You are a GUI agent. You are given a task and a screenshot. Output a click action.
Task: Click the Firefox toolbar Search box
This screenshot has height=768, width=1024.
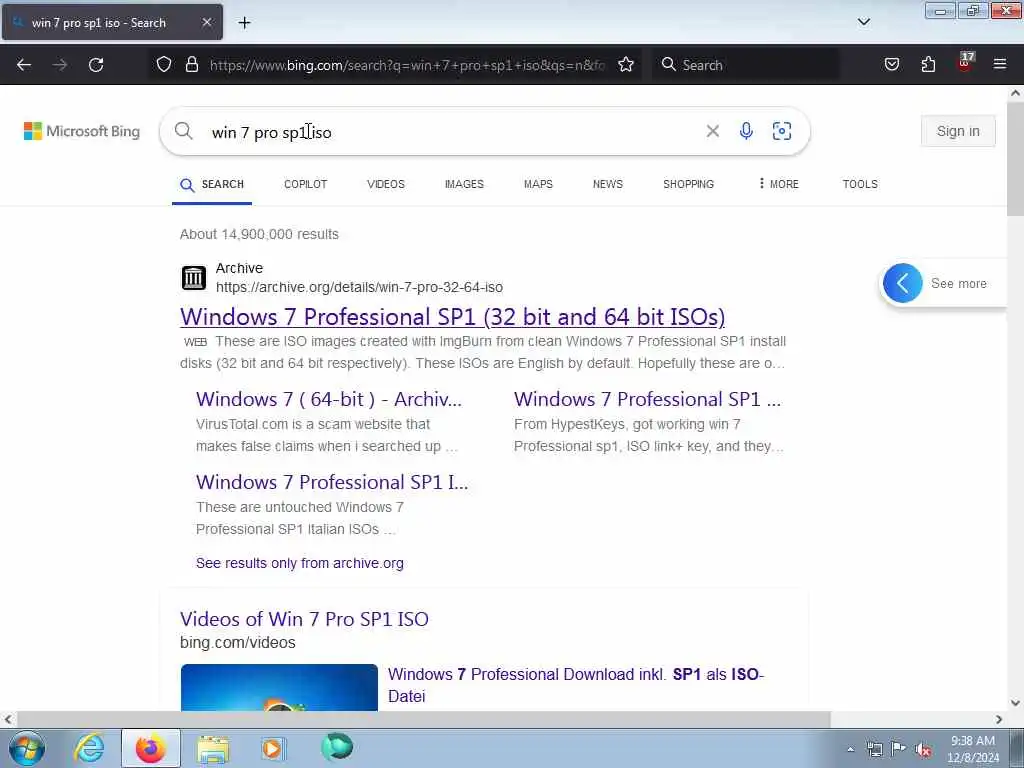pos(745,65)
